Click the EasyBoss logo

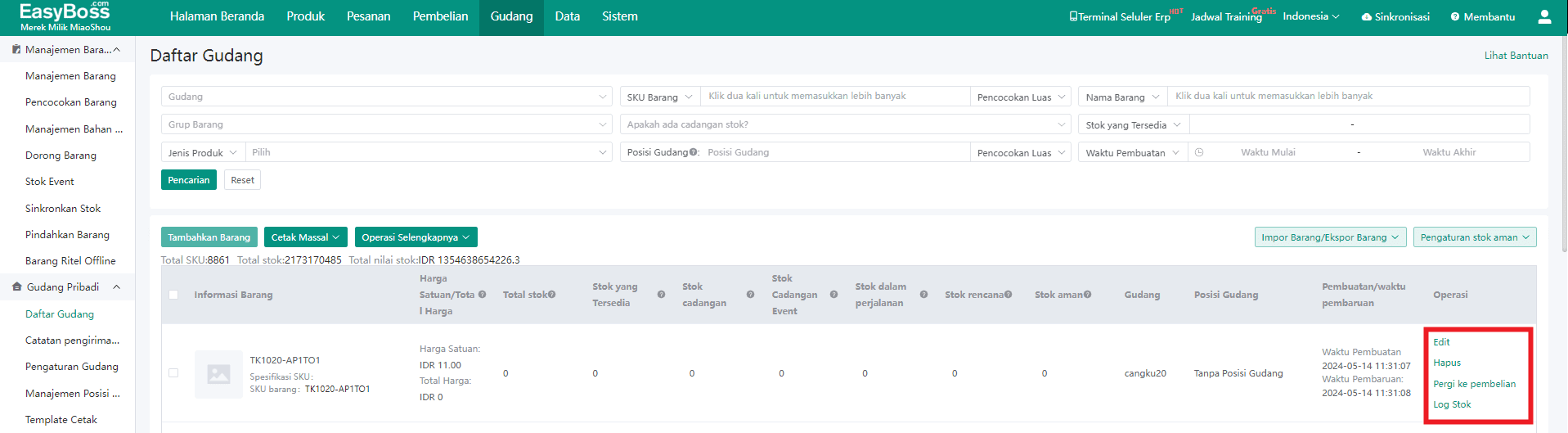point(65,16)
